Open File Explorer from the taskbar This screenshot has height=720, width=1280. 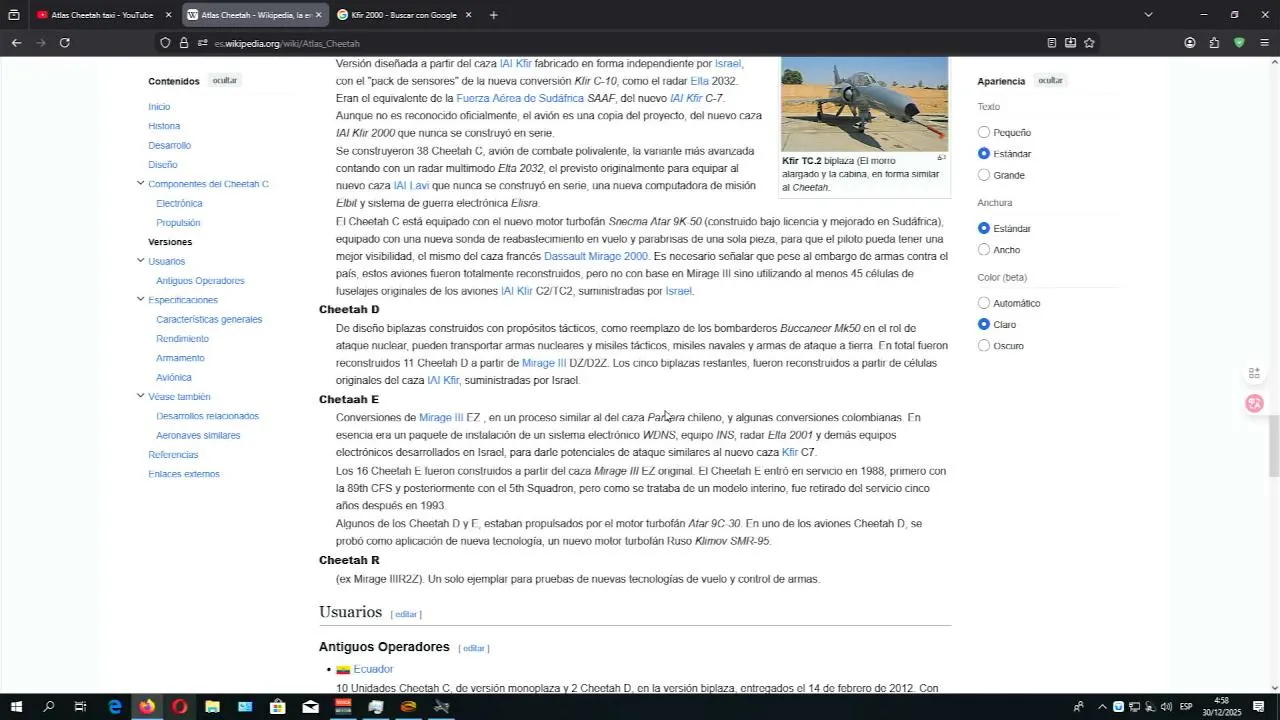coord(212,707)
